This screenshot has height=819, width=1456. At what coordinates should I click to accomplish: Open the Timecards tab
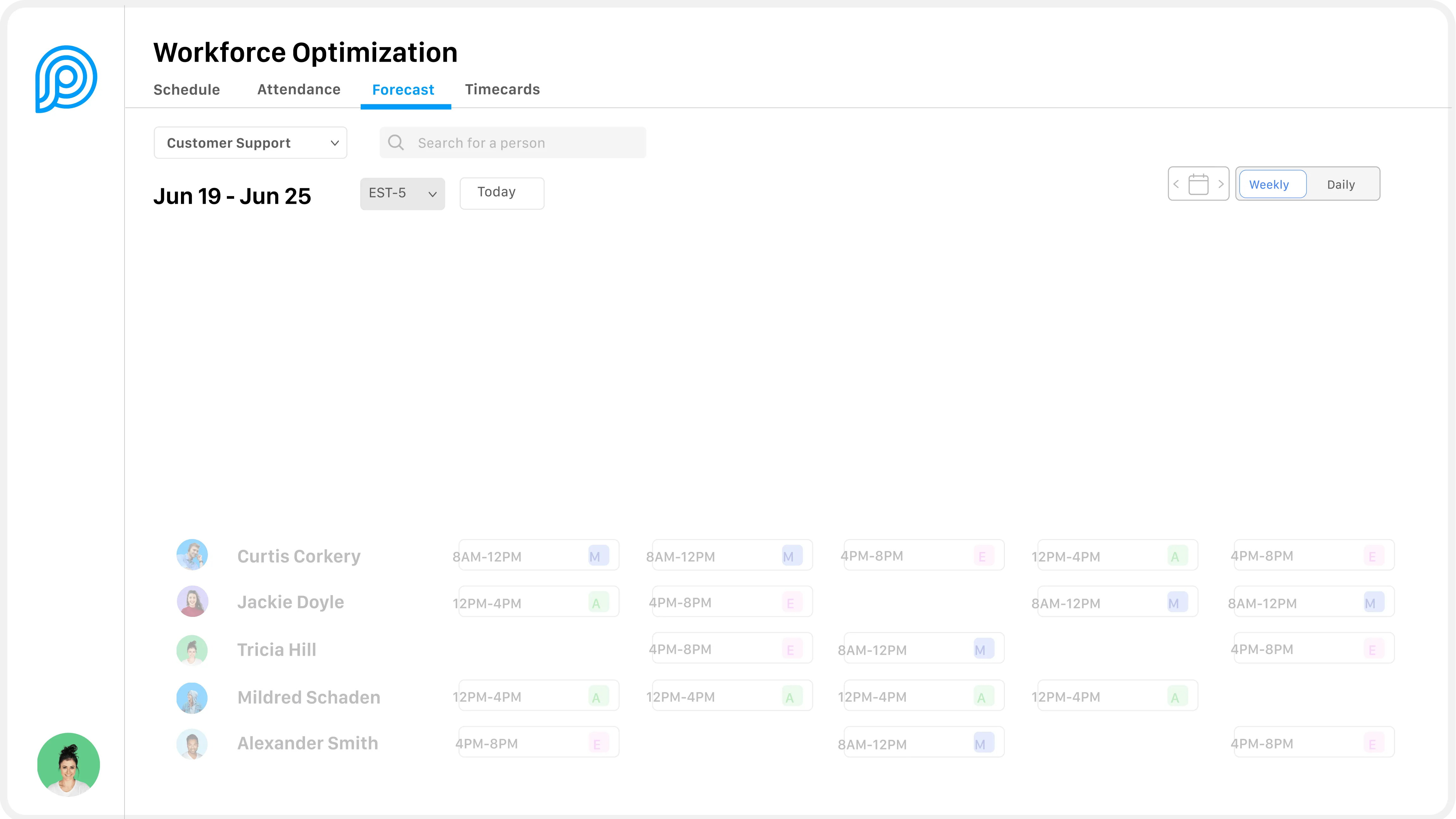click(502, 89)
